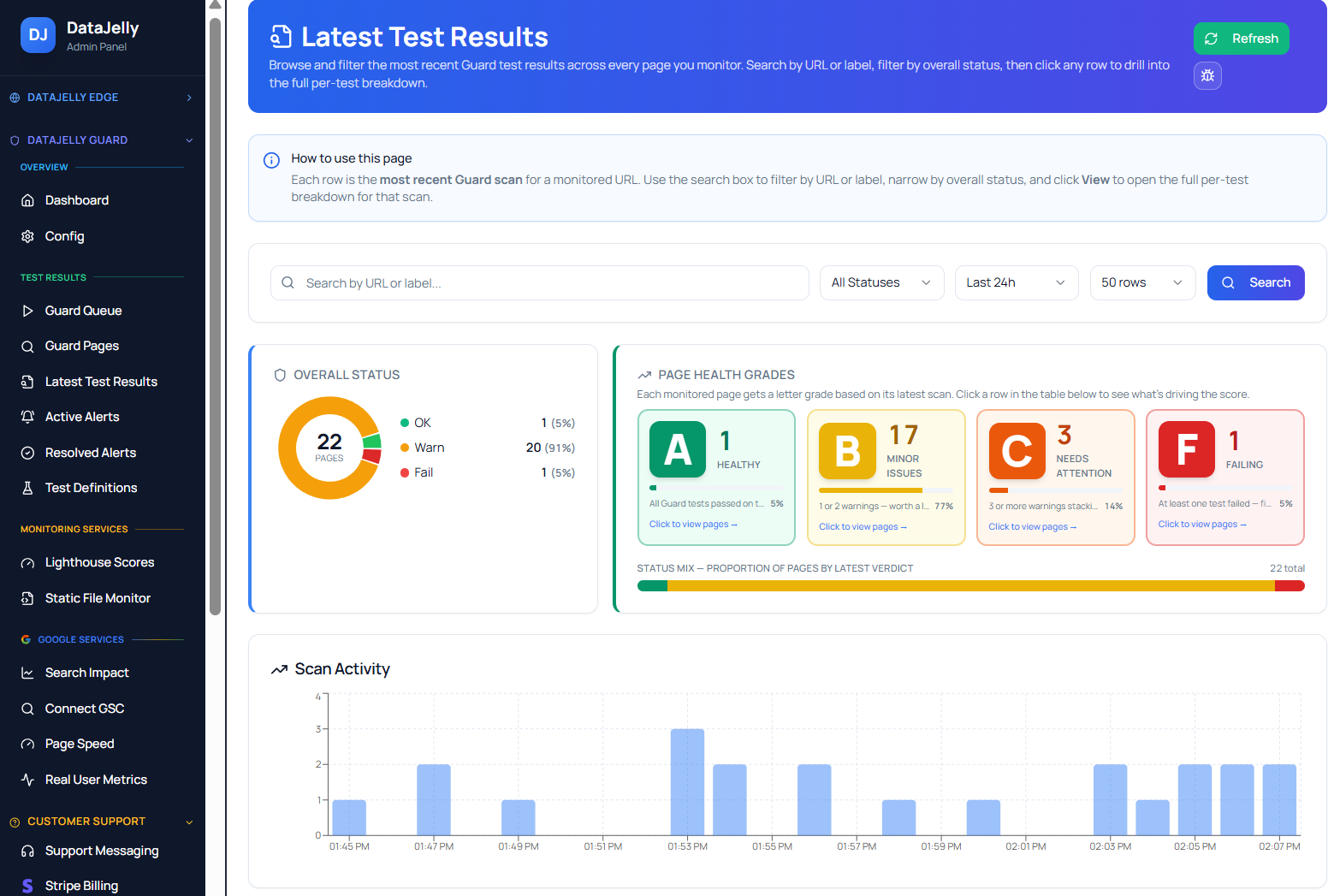Click the globe icon beside DataJelly Edge
The width and height of the screenshot is (1334, 896).
point(15,98)
